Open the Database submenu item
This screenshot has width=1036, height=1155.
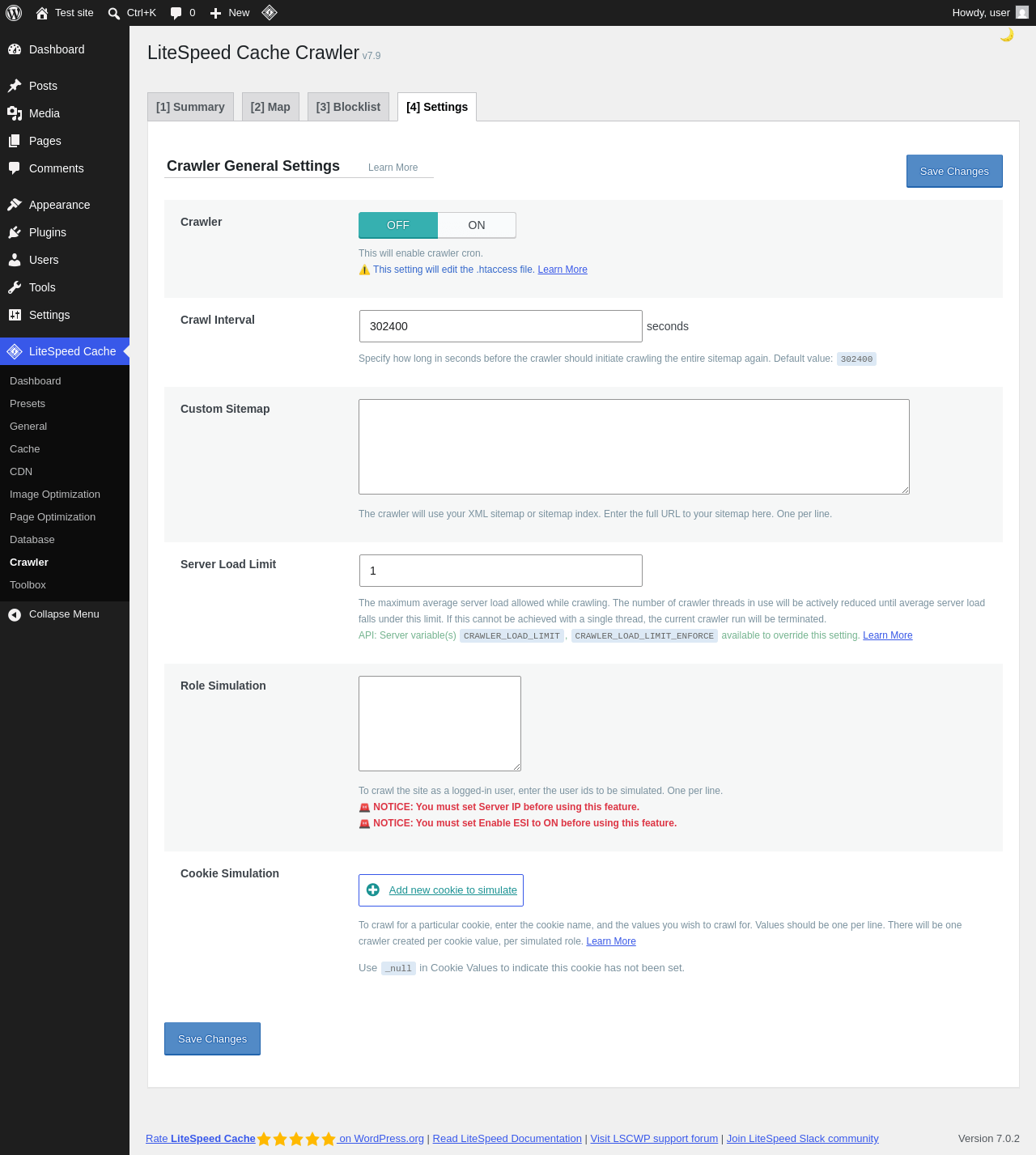pyautogui.click(x=32, y=540)
